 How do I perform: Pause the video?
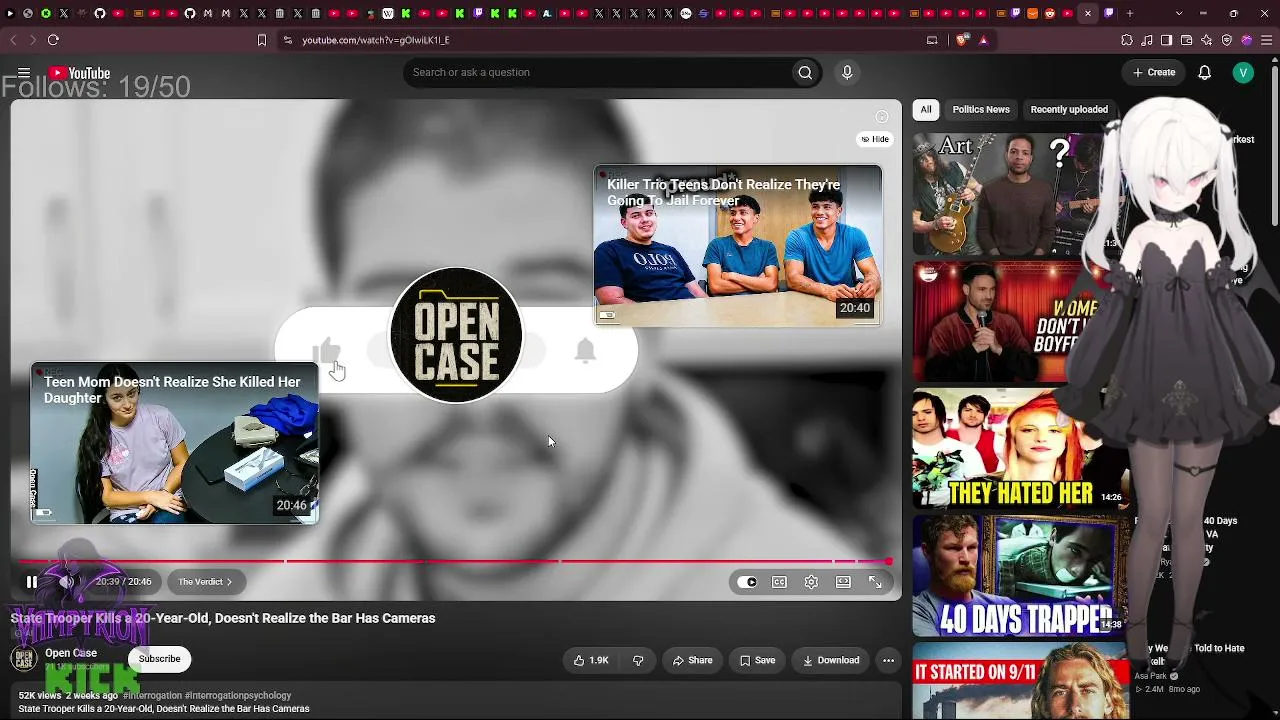click(32, 582)
